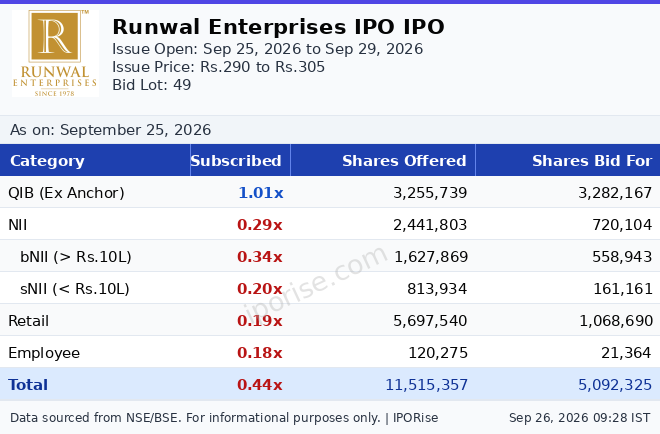Click the Category column header
This screenshot has width=660, height=434.
tap(47, 161)
